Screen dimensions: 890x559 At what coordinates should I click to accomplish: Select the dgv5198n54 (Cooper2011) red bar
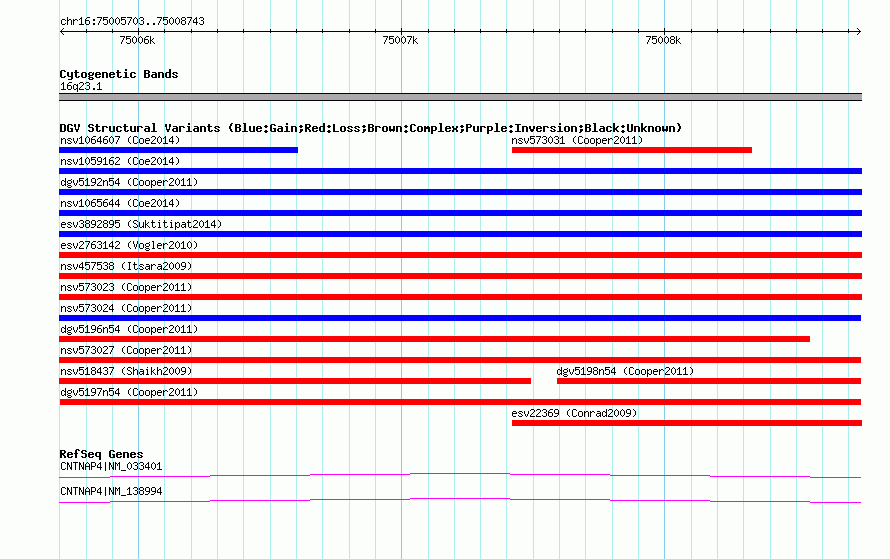coord(709,381)
